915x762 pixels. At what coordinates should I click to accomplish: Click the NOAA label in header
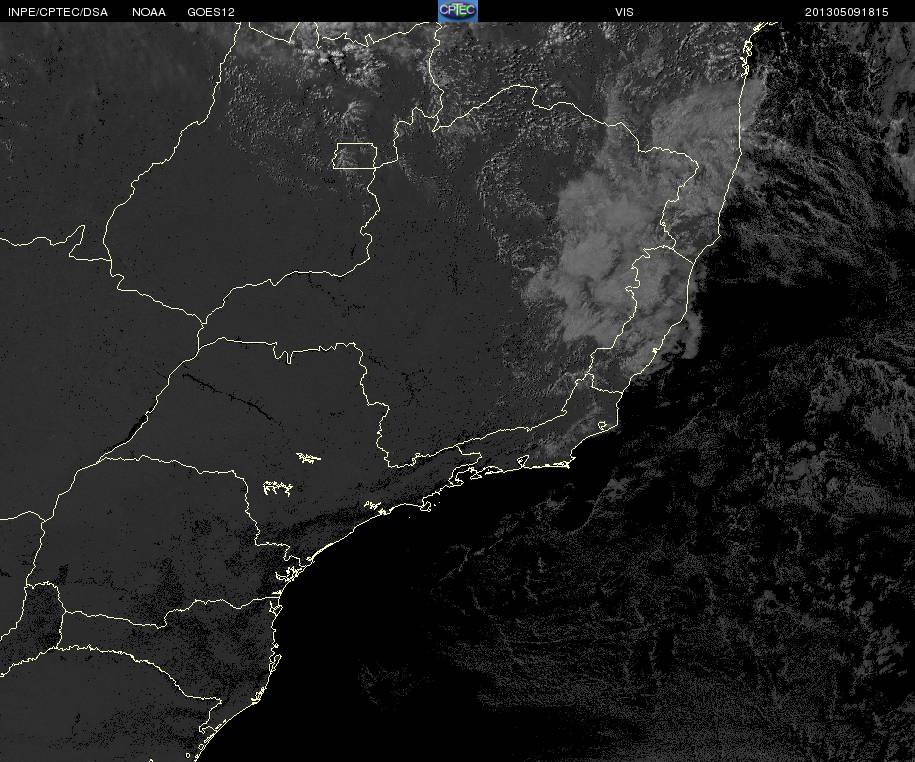click(x=149, y=12)
